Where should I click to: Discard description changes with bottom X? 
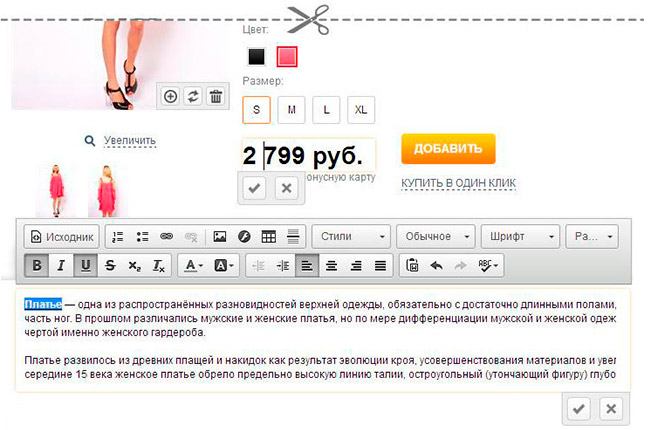point(611,409)
